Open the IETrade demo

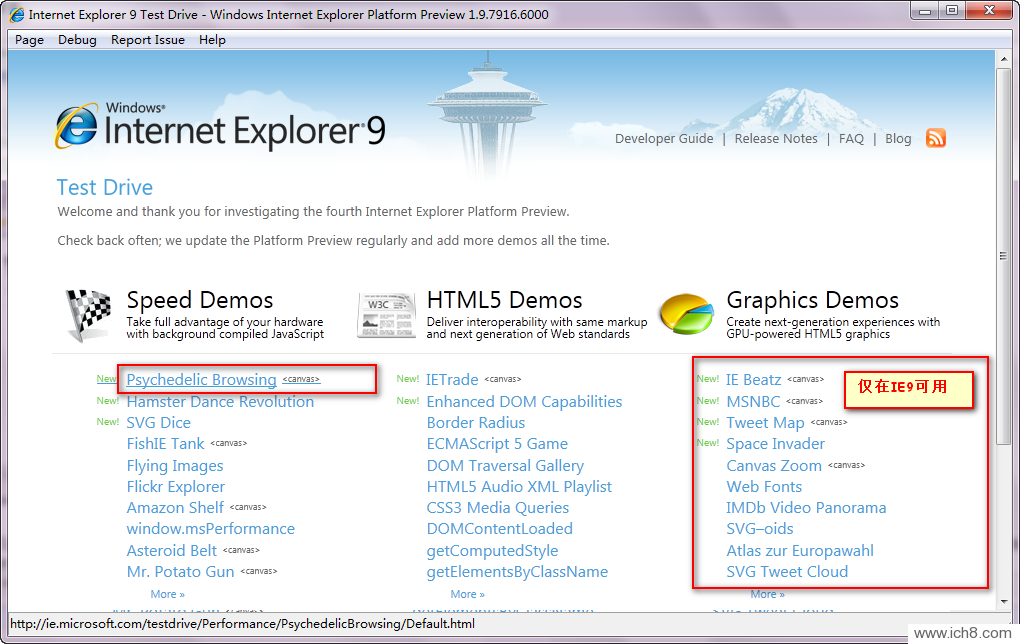click(452, 379)
